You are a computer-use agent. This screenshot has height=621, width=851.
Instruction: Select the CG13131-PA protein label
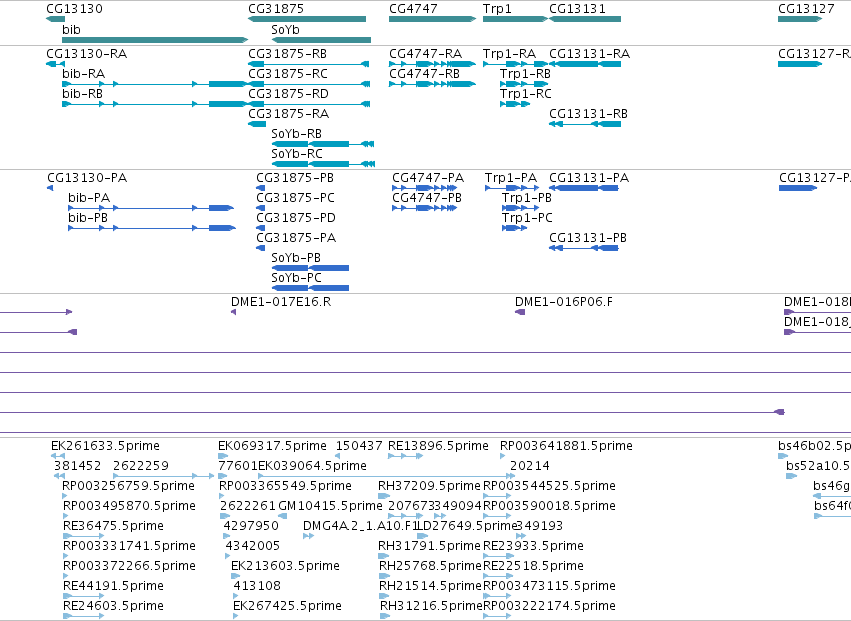coord(589,178)
